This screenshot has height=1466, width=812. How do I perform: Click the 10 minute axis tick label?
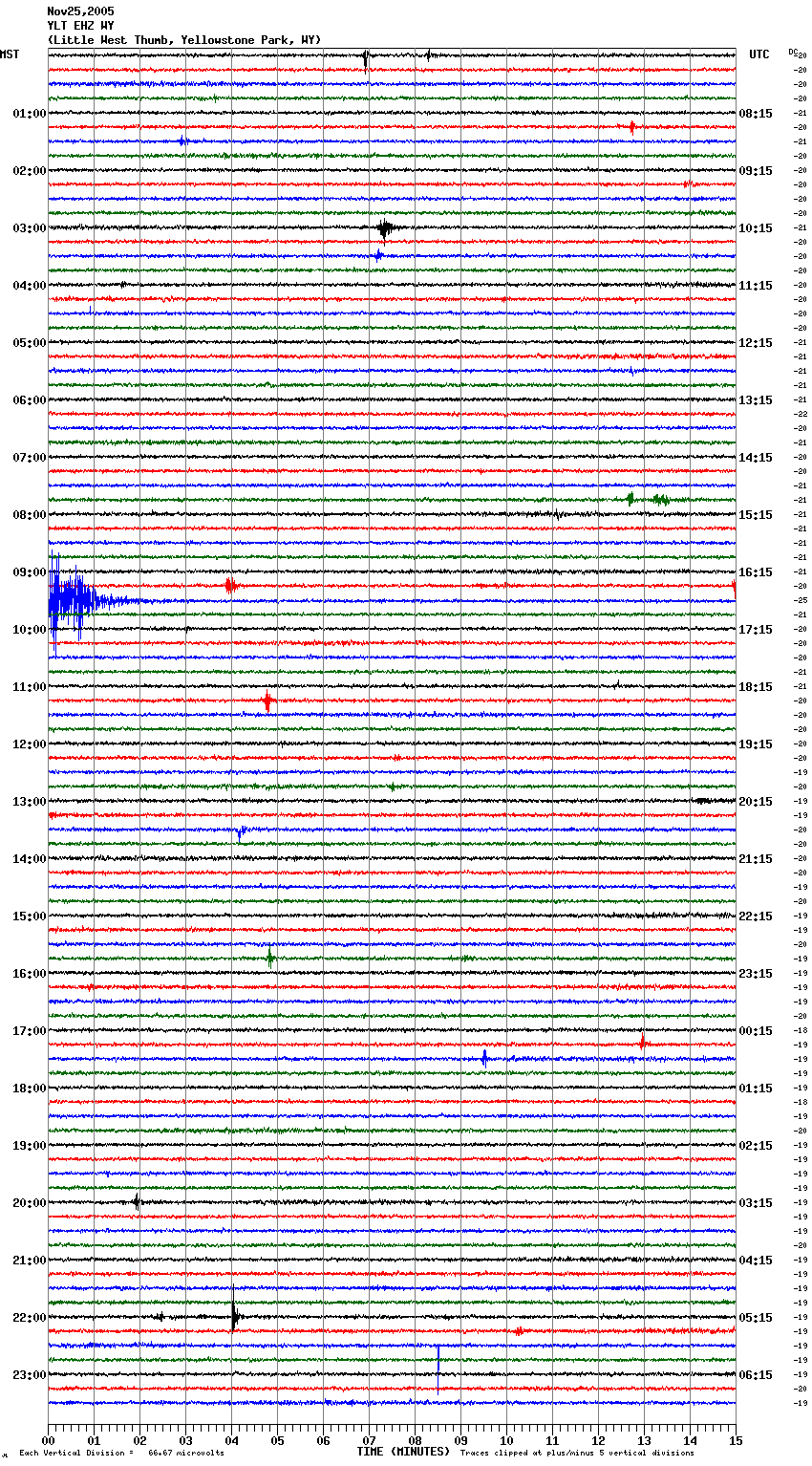point(506,1441)
